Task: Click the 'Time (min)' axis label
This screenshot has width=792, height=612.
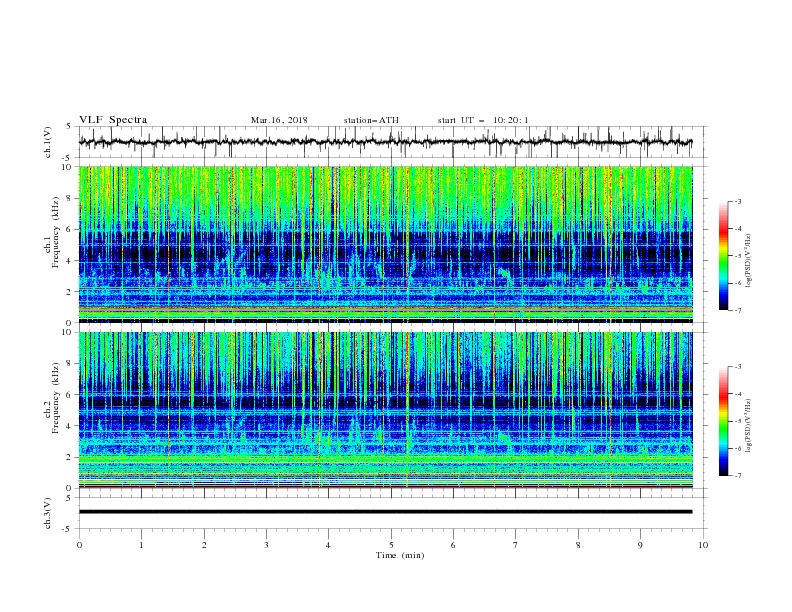Action: tap(400, 555)
